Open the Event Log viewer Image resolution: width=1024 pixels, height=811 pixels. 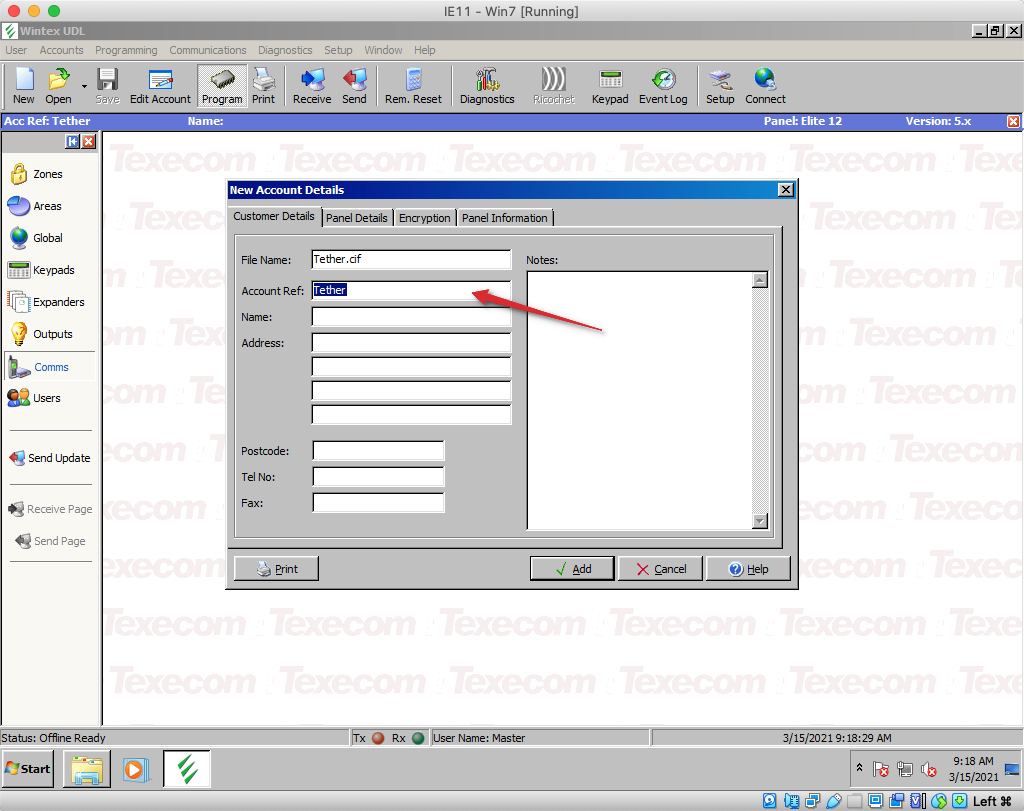(x=662, y=86)
